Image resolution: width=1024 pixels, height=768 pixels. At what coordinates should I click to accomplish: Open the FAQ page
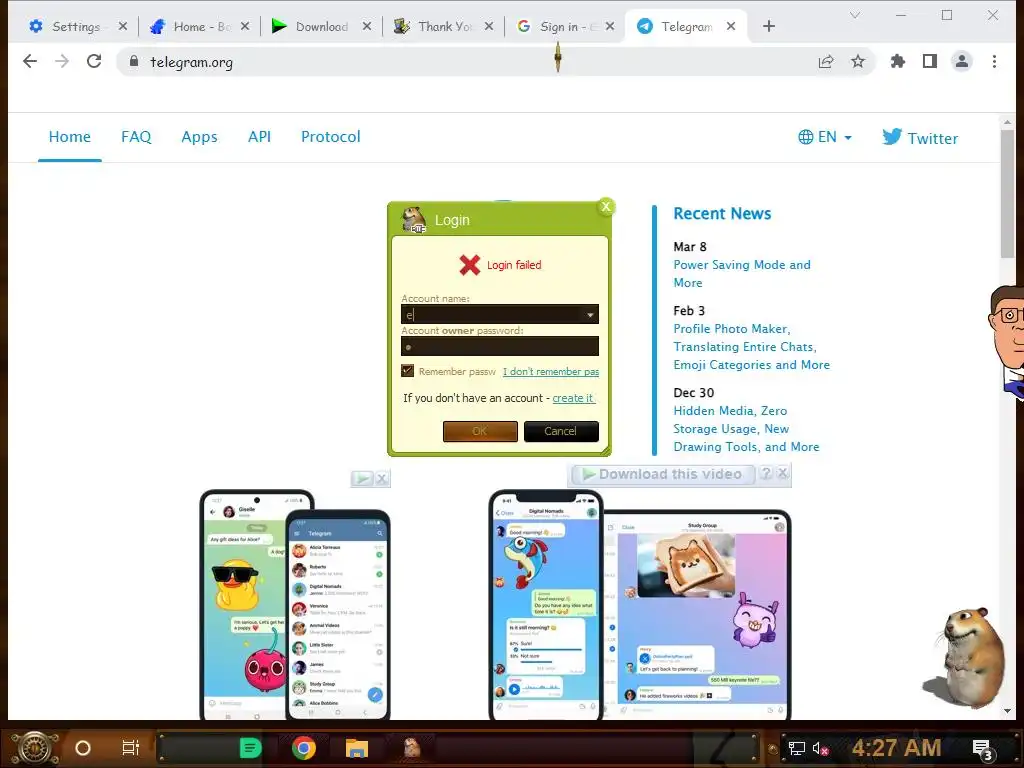tap(136, 136)
